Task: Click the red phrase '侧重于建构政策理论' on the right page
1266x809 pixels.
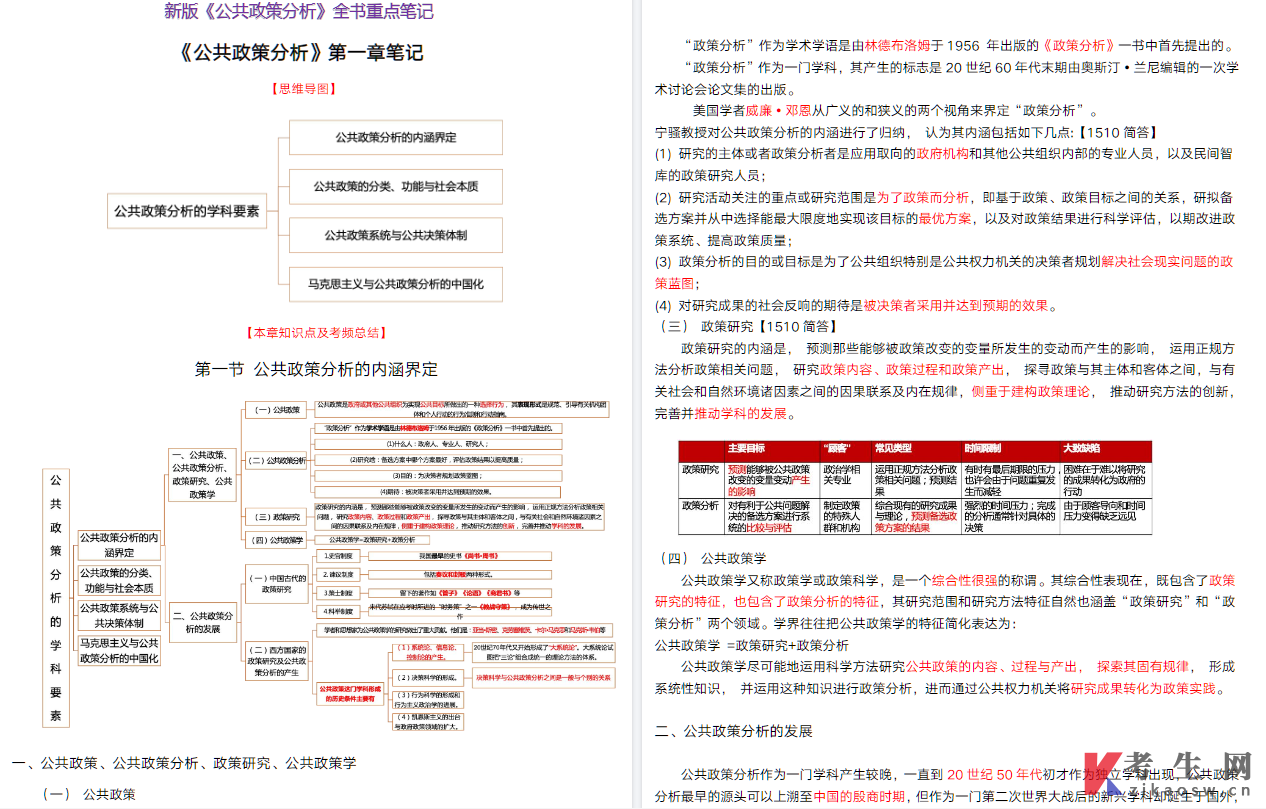Action: click(1031, 391)
